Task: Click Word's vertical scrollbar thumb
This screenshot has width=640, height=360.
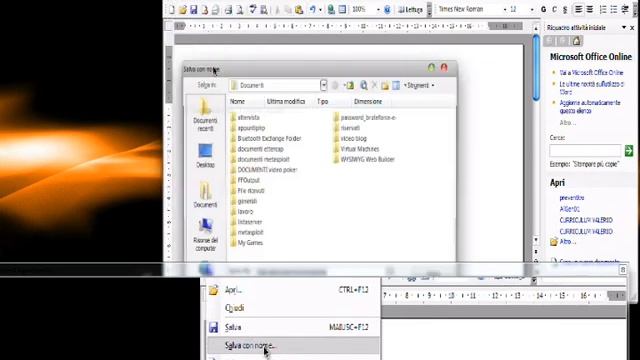Action: [x=536, y=68]
